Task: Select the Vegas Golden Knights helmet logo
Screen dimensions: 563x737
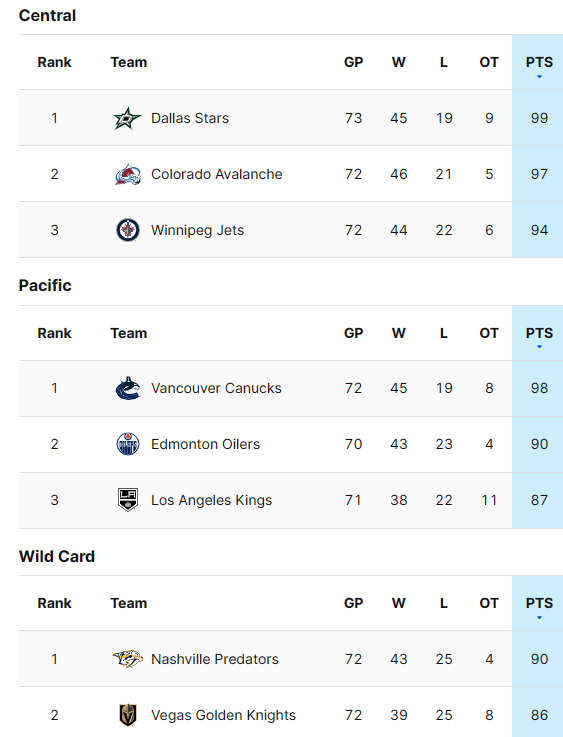Action: [x=127, y=715]
